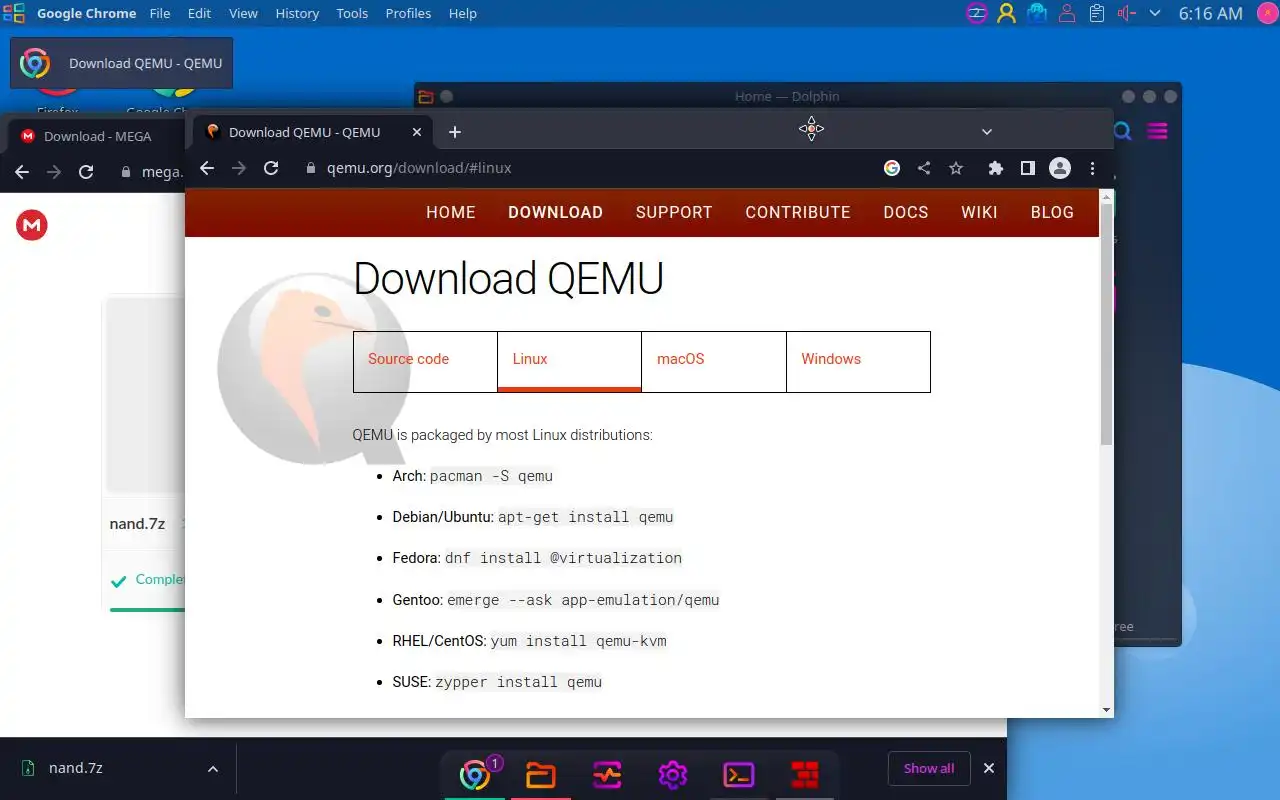This screenshot has width=1280, height=800.
Task: Open the Dolphin hamburger menu
Action: (1157, 131)
